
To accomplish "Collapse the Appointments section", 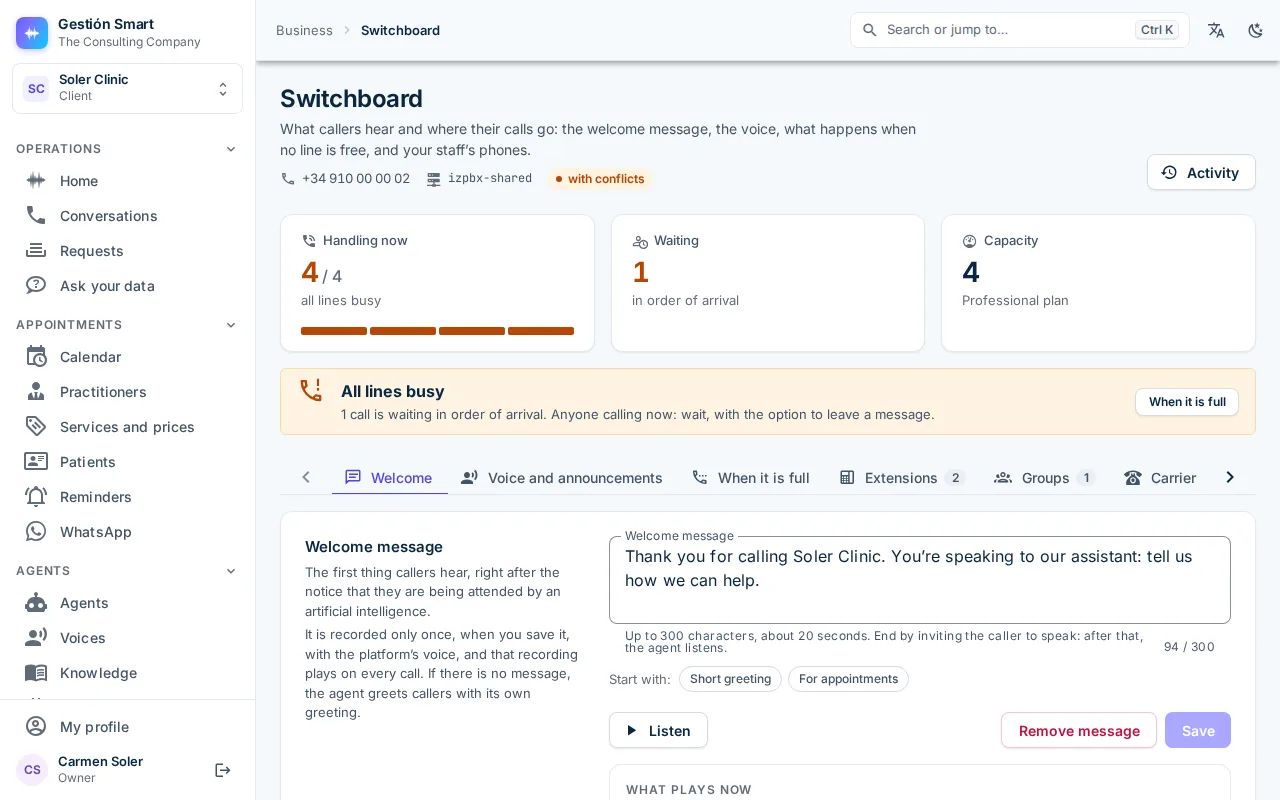I will (x=231, y=325).
